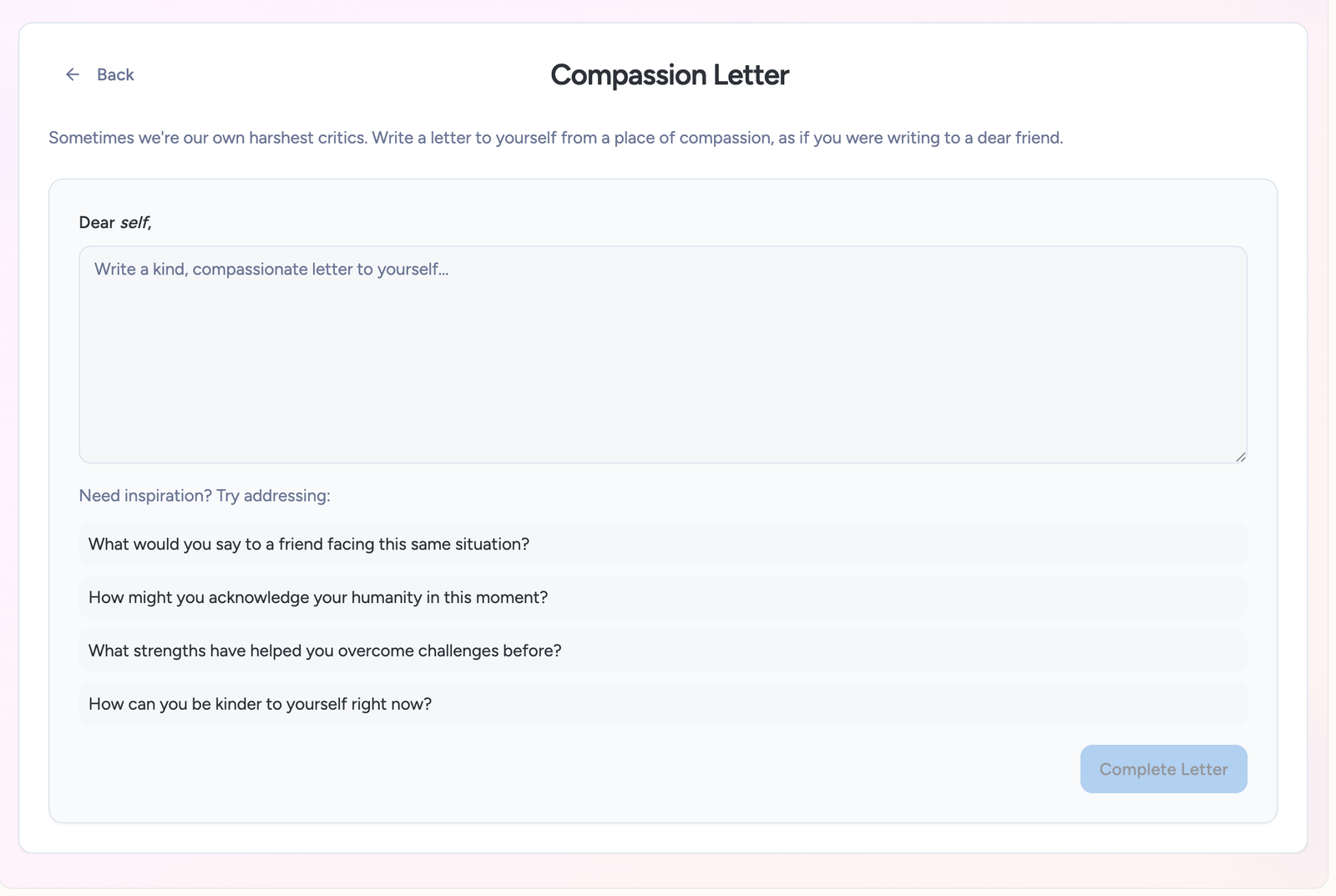1336x896 pixels.
Task: Focus the empty area of the letter text box
Action: (662, 376)
